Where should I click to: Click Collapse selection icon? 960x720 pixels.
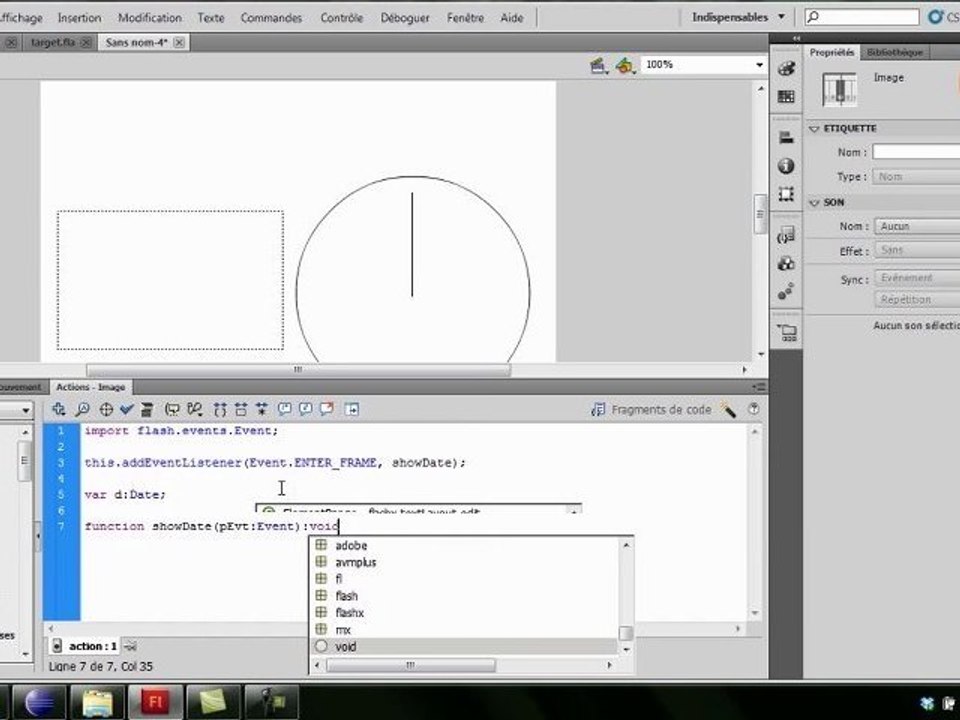(241, 409)
